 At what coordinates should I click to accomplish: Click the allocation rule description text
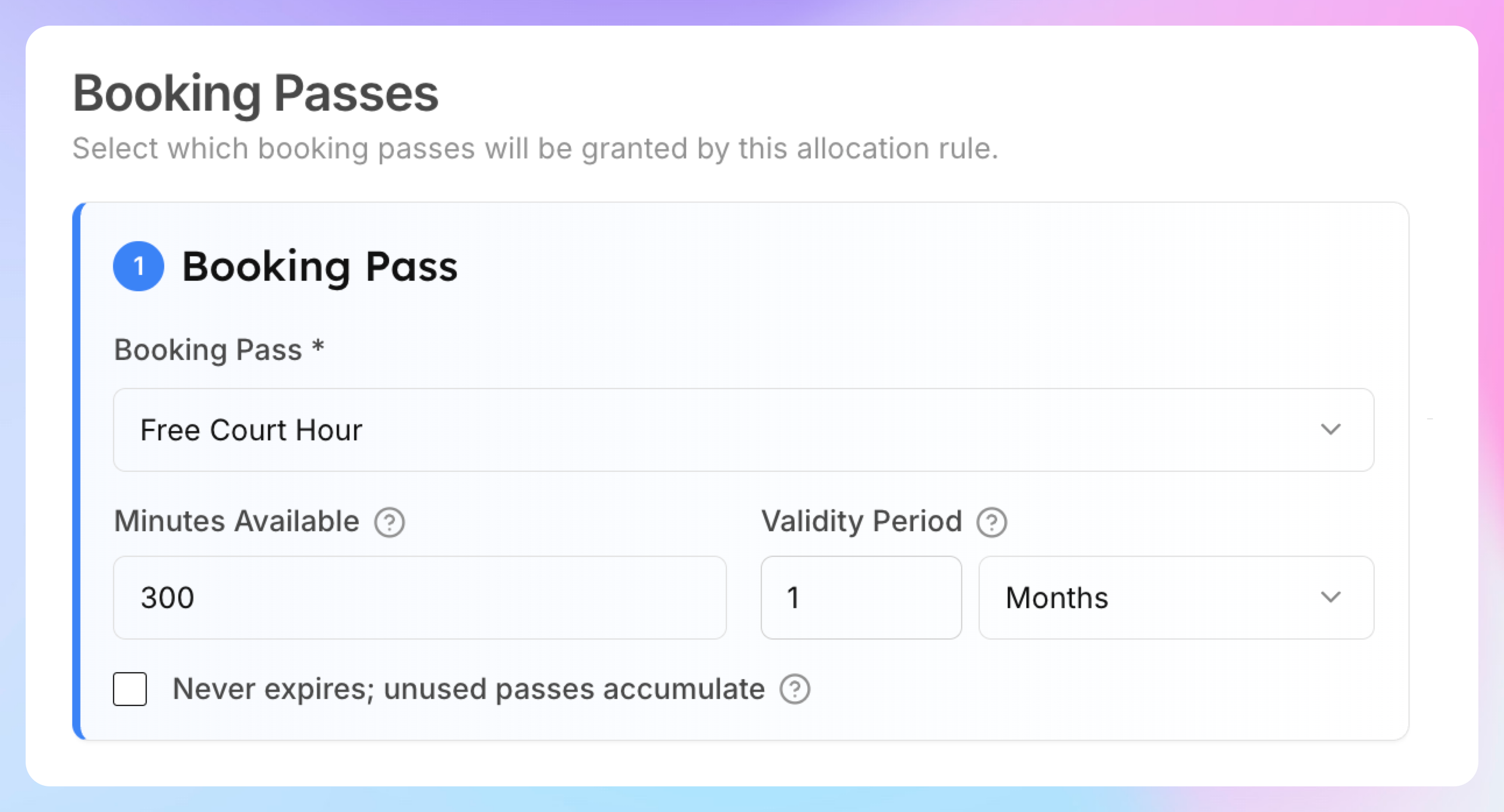[x=535, y=149]
